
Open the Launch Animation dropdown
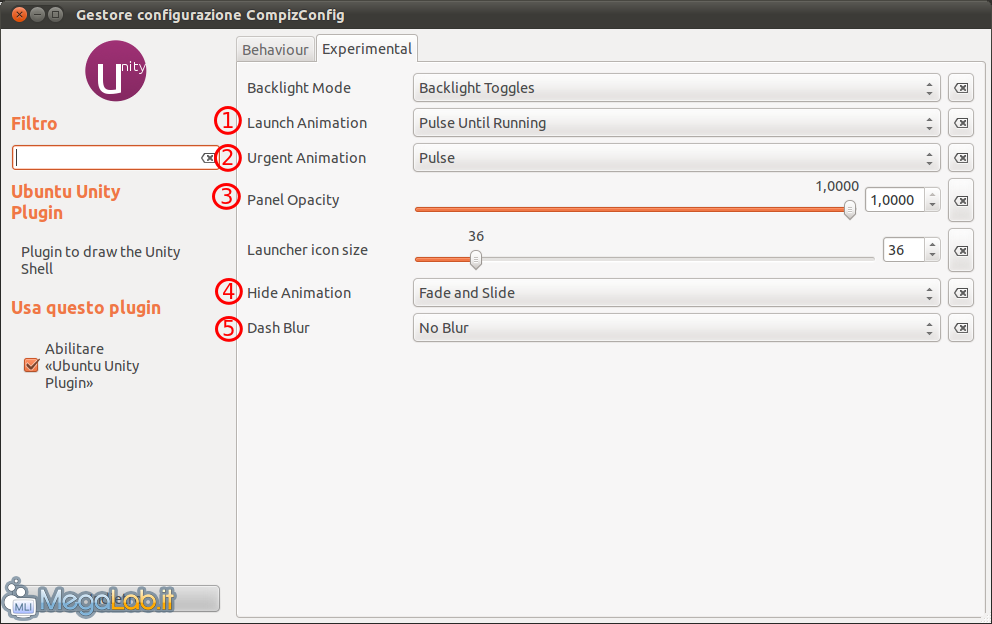tap(676, 123)
